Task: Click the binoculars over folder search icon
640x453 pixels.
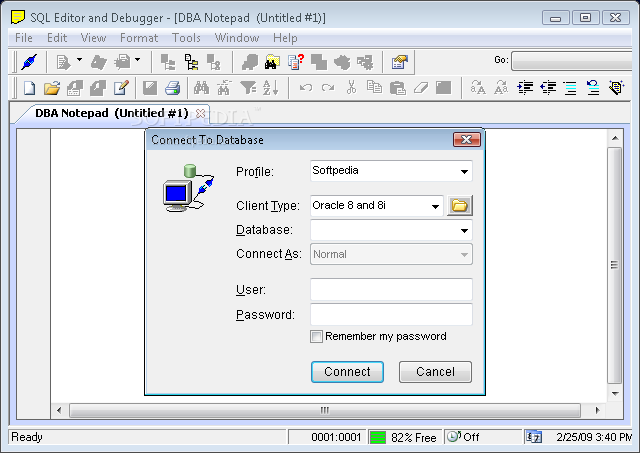Action: (x=272, y=62)
